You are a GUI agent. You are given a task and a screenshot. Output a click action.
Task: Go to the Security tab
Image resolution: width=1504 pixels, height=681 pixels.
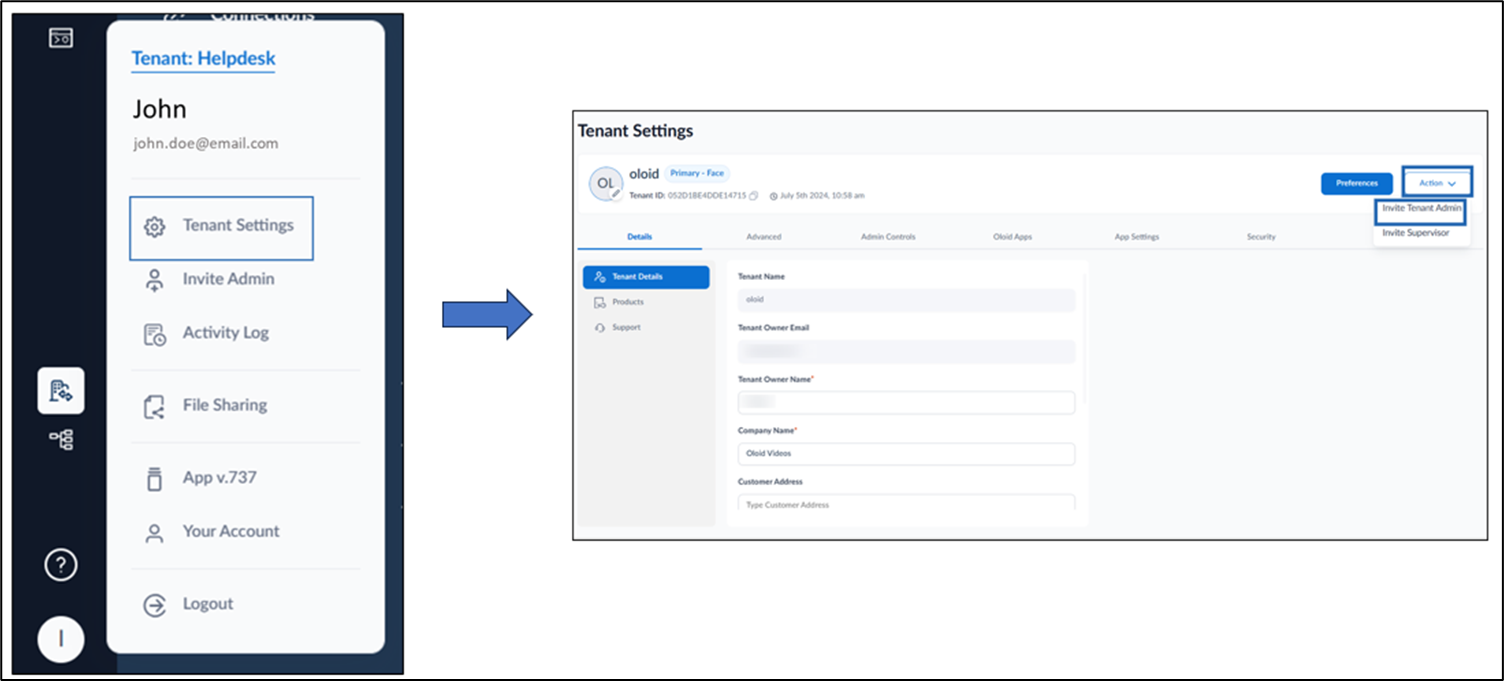pyautogui.click(x=1261, y=237)
